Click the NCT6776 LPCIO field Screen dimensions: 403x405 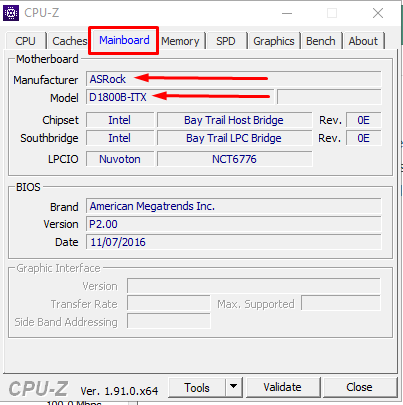coord(235,159)
